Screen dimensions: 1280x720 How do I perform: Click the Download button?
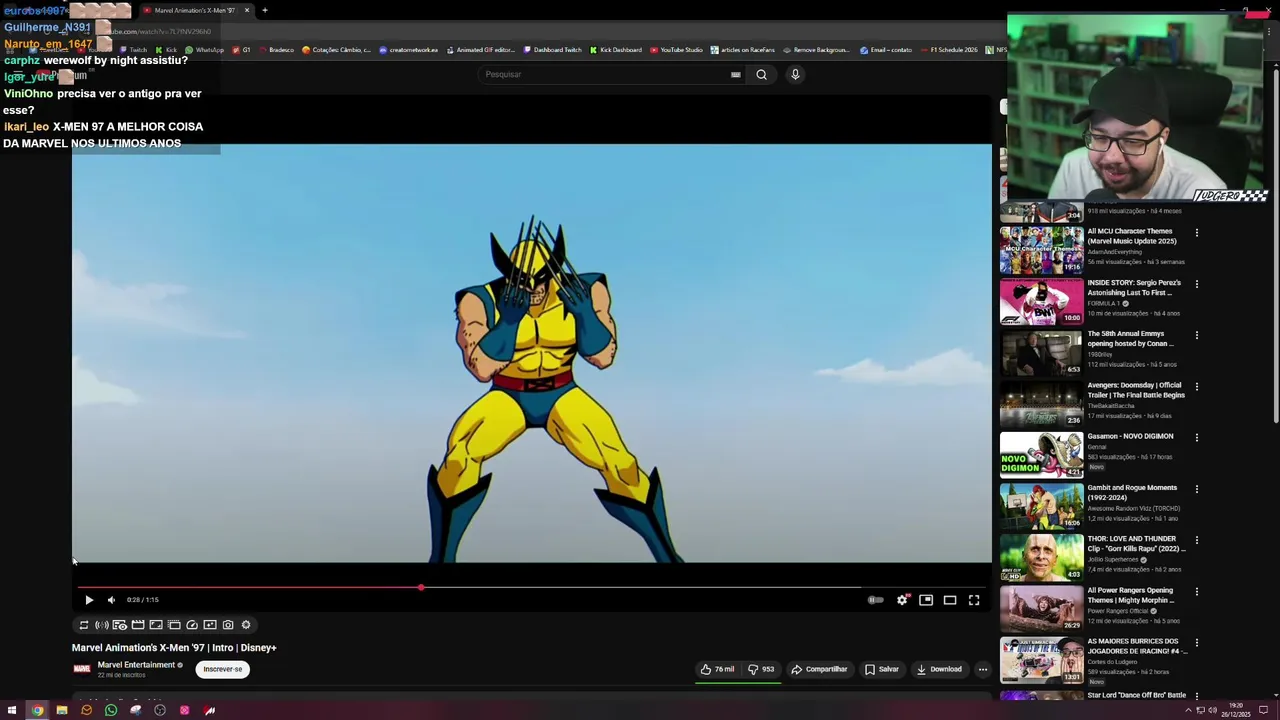tap(939, 669)
